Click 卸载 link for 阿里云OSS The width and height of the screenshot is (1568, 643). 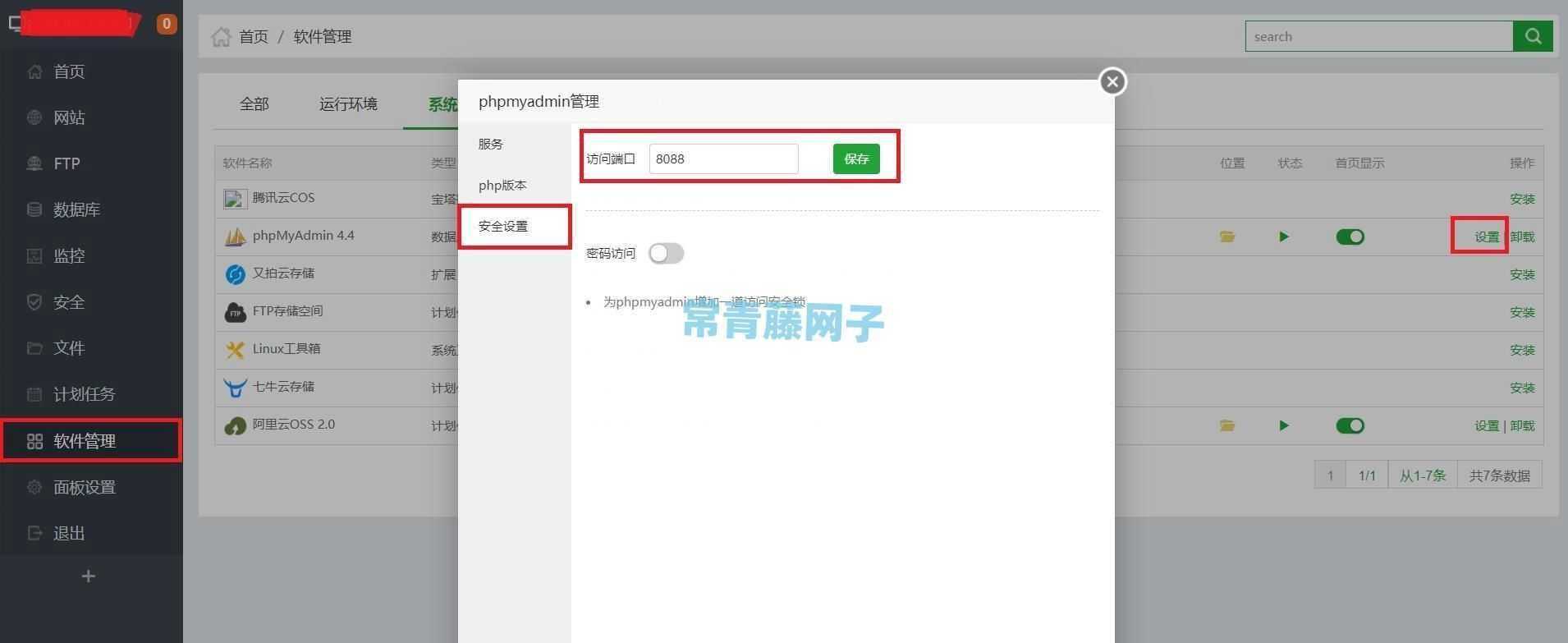click(x=1522, y=425)
